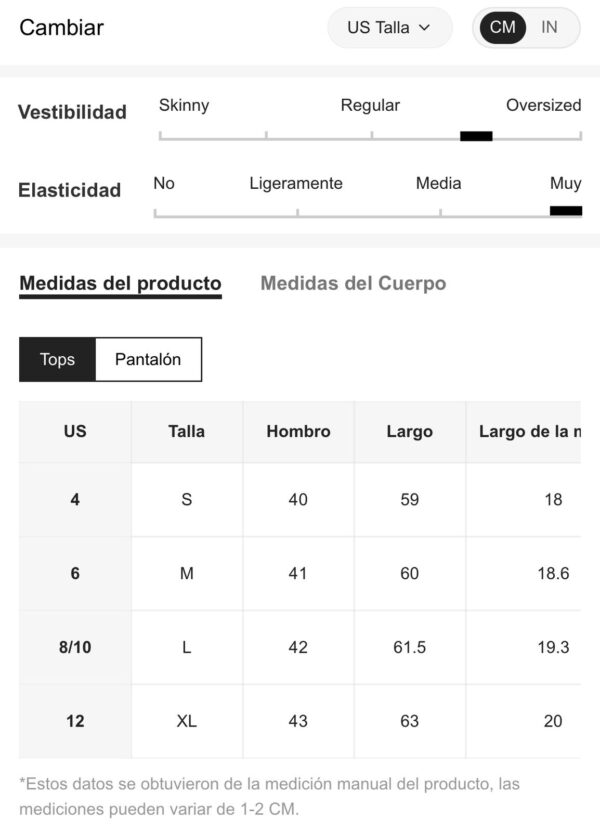Select the US size 6 row

click(x=300, y=573)
